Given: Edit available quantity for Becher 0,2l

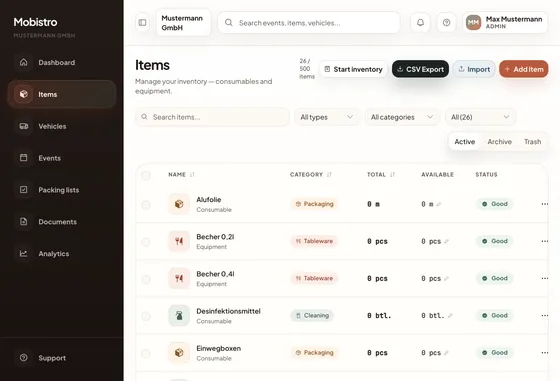Looking at the screenshot, I should click(x=446, y=241).
